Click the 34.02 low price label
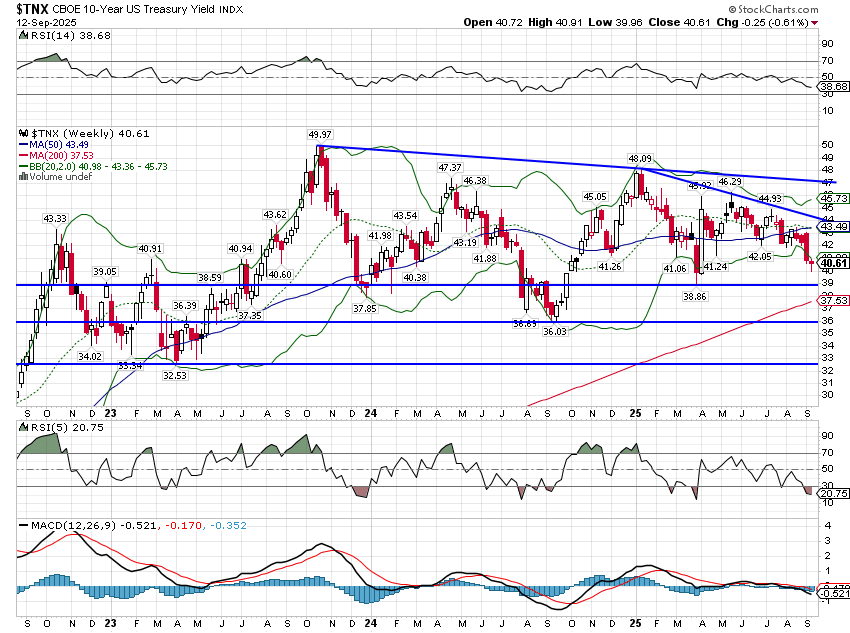The image size is (850, 633). click(x=90, y=356)
